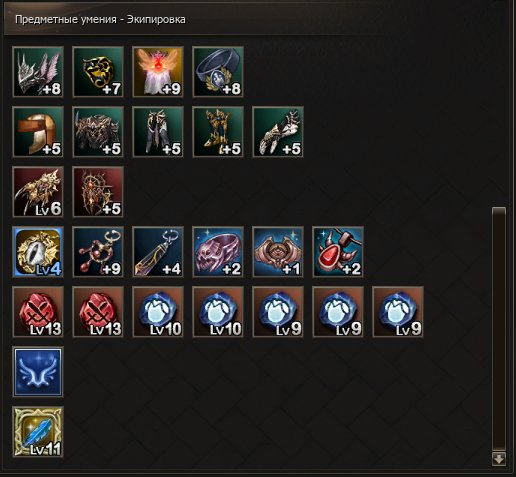
Task: Click the skull ring +2 icon
Action: pyautogui.click(x=218, y=252)
